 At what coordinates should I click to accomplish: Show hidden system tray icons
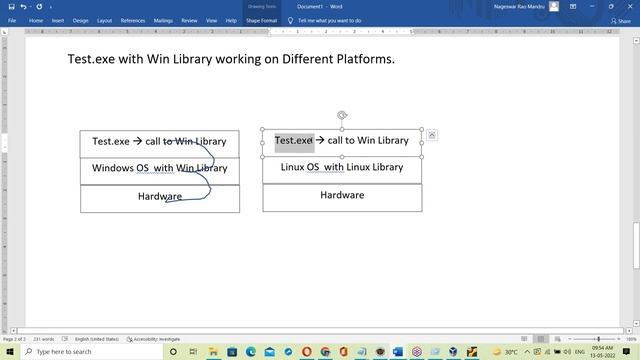pos(527,351)
